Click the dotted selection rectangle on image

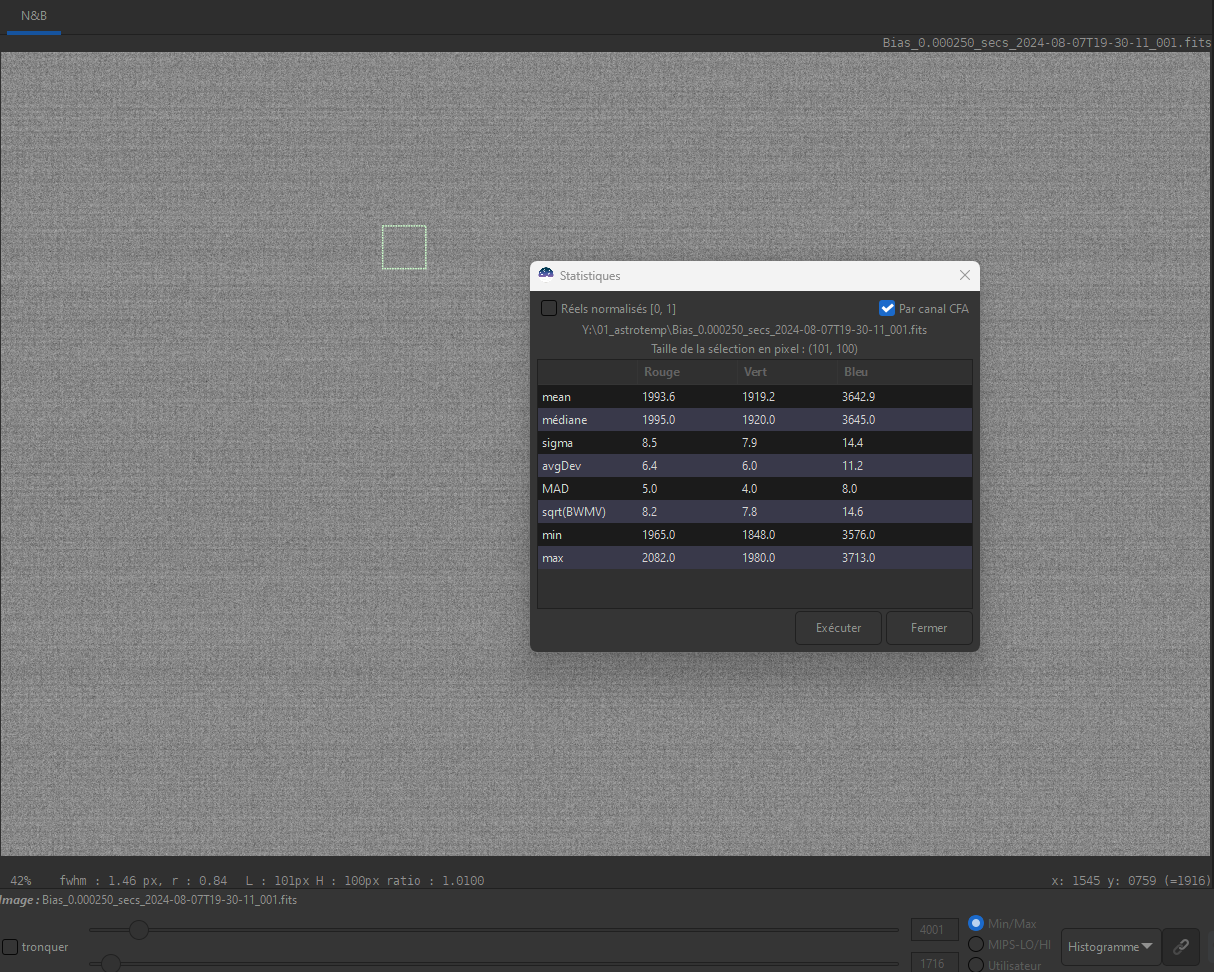[x=404, y=247]
